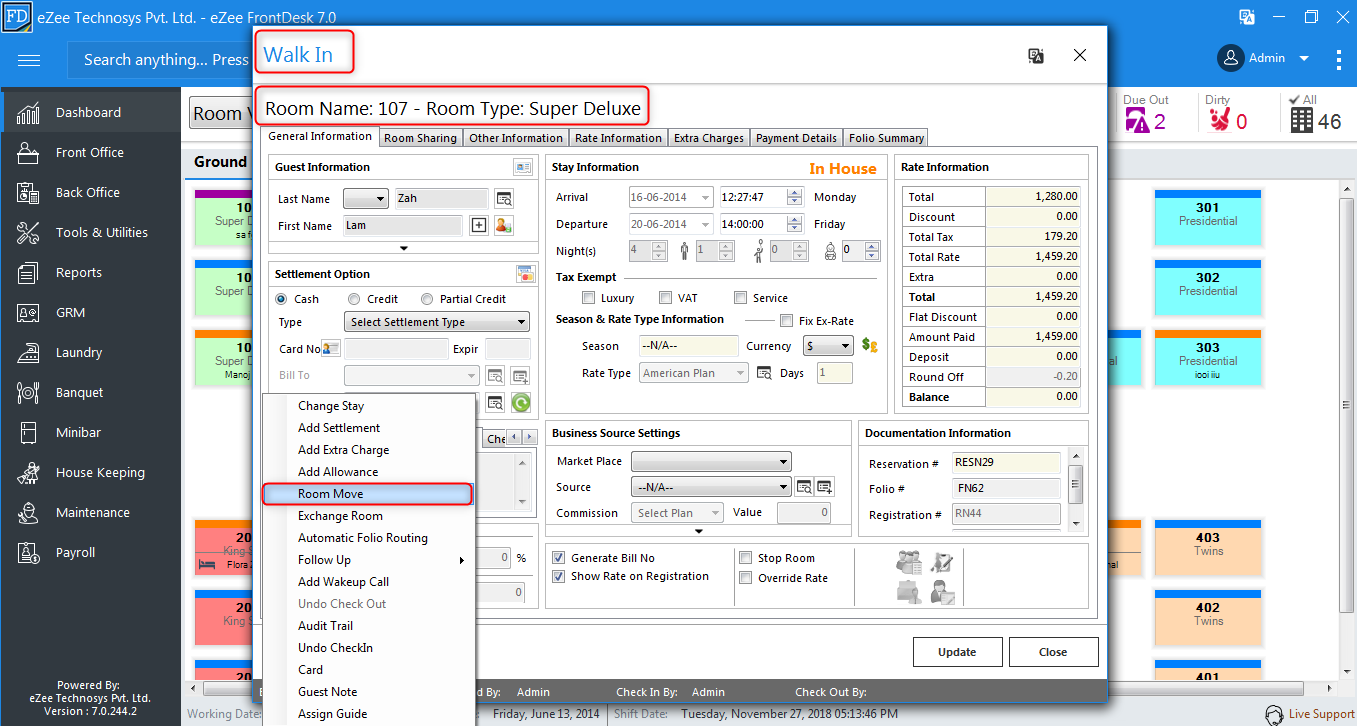Open the Select Settlement Type dropdown
Screen dimensions: 1357x726
coord(437,322)
